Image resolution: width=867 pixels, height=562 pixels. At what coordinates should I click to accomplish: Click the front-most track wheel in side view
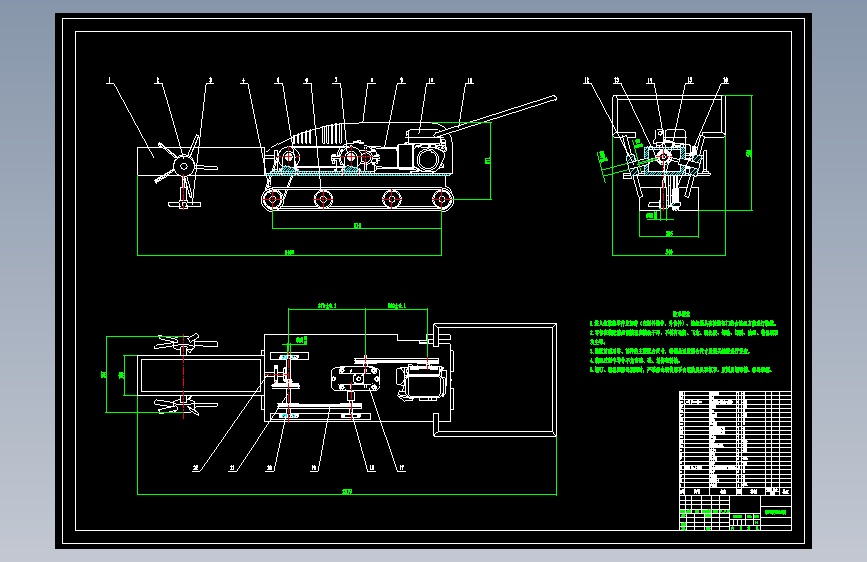272,198
